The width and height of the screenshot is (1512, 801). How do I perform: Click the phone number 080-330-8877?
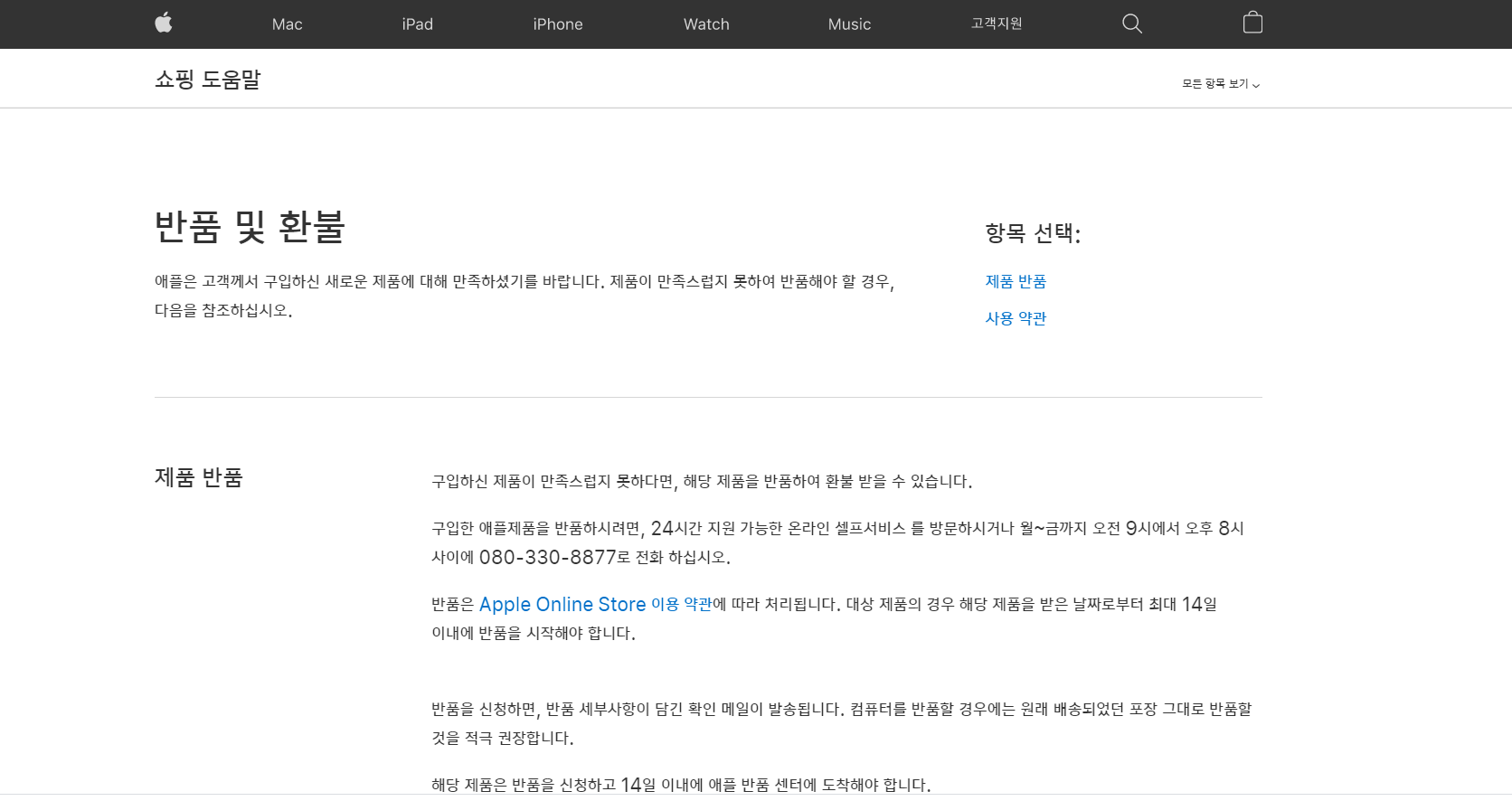548,557
